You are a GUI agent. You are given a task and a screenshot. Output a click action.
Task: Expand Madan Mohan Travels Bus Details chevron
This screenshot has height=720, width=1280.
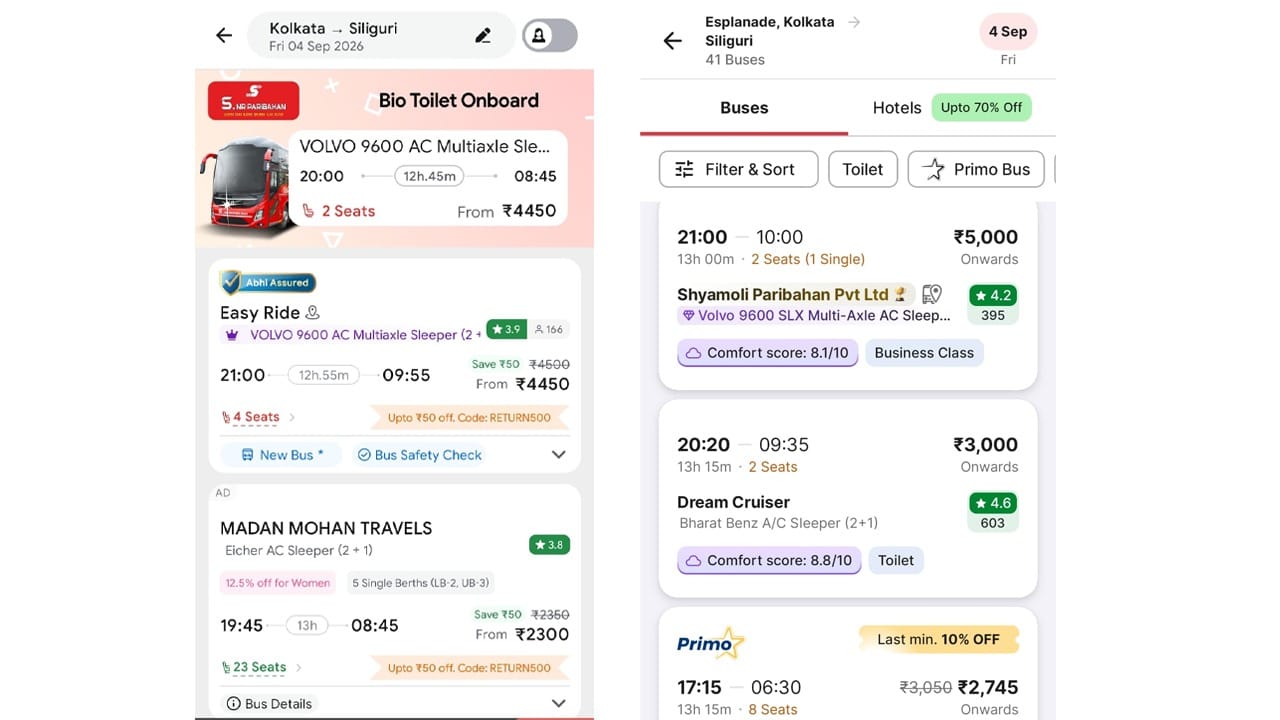(559, 704)
